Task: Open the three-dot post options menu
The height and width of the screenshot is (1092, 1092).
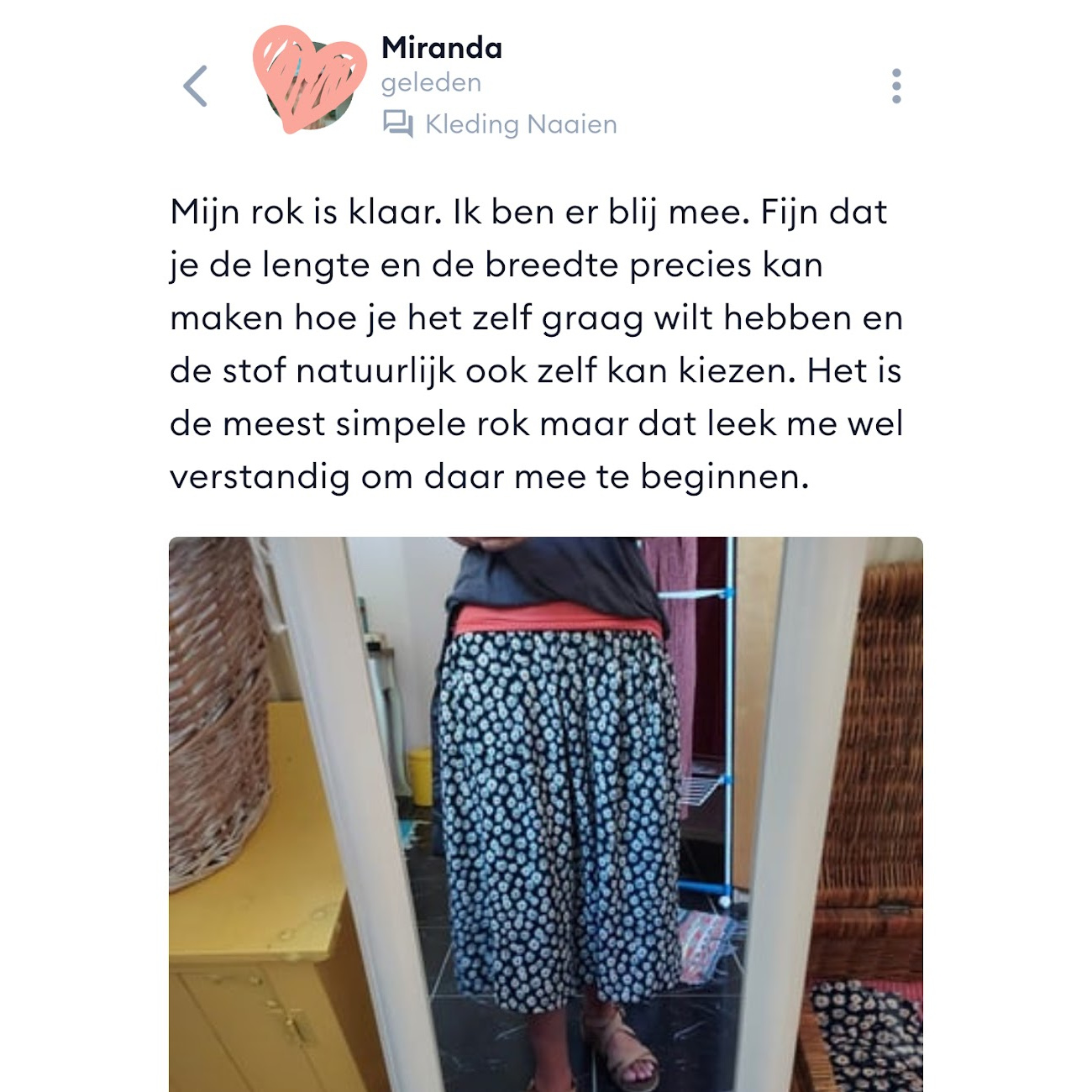Action: [896, 86]
